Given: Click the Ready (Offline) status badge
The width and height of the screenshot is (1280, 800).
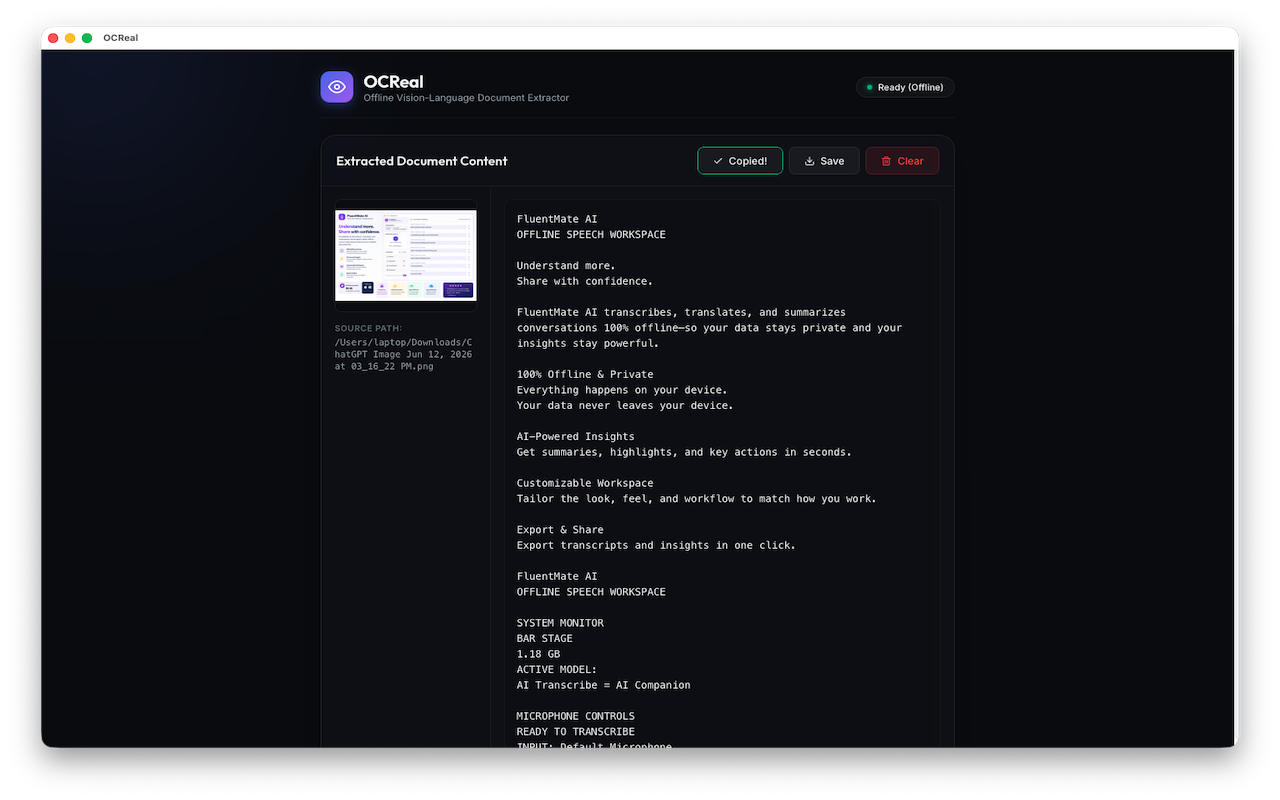Looking at the screenshot, I should pyautogui.click(x=905, y=87).
